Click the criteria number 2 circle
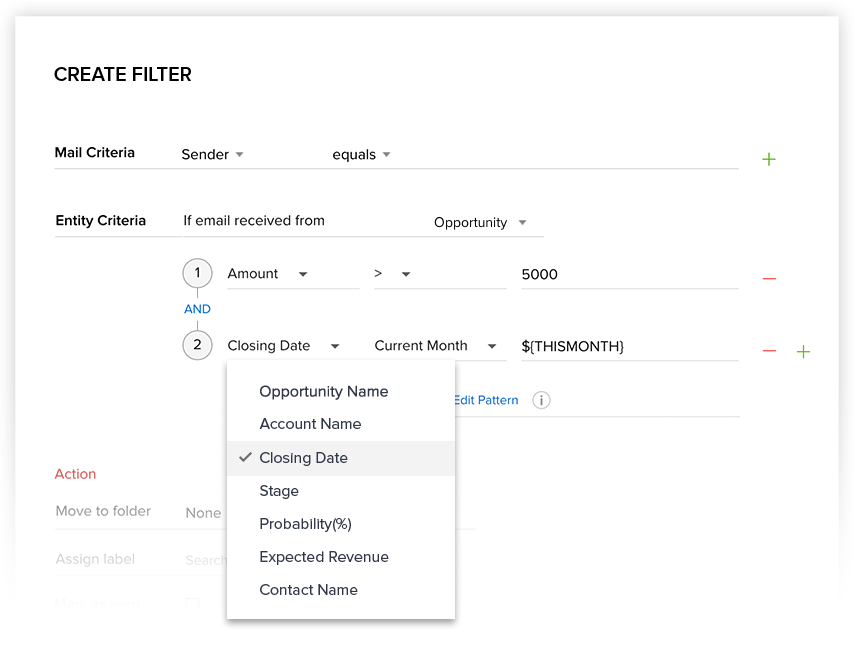This screenshot has height=670, width=855. click(x=197, y=345)
